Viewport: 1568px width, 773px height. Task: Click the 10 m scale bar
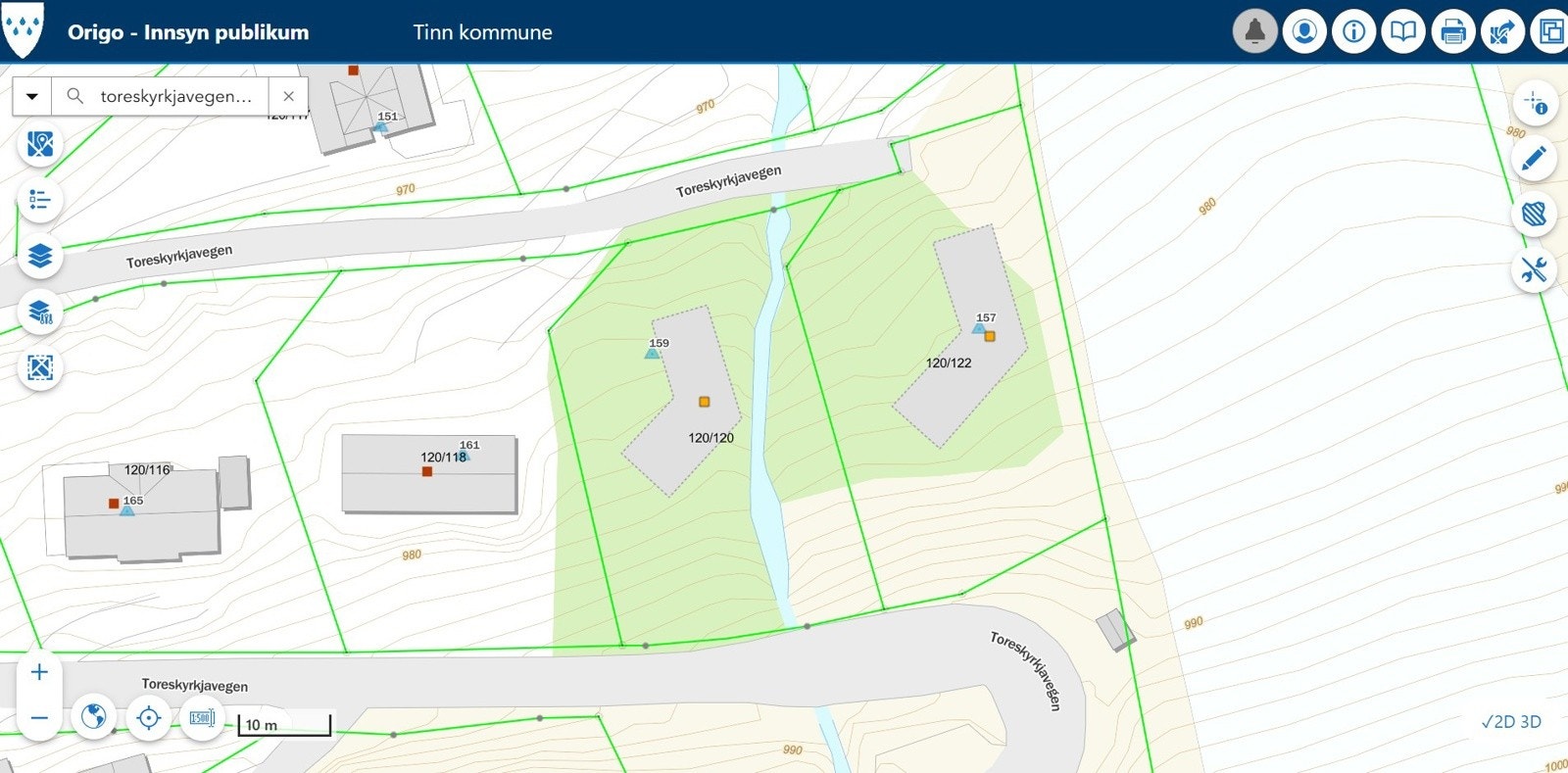click(284, 725)
